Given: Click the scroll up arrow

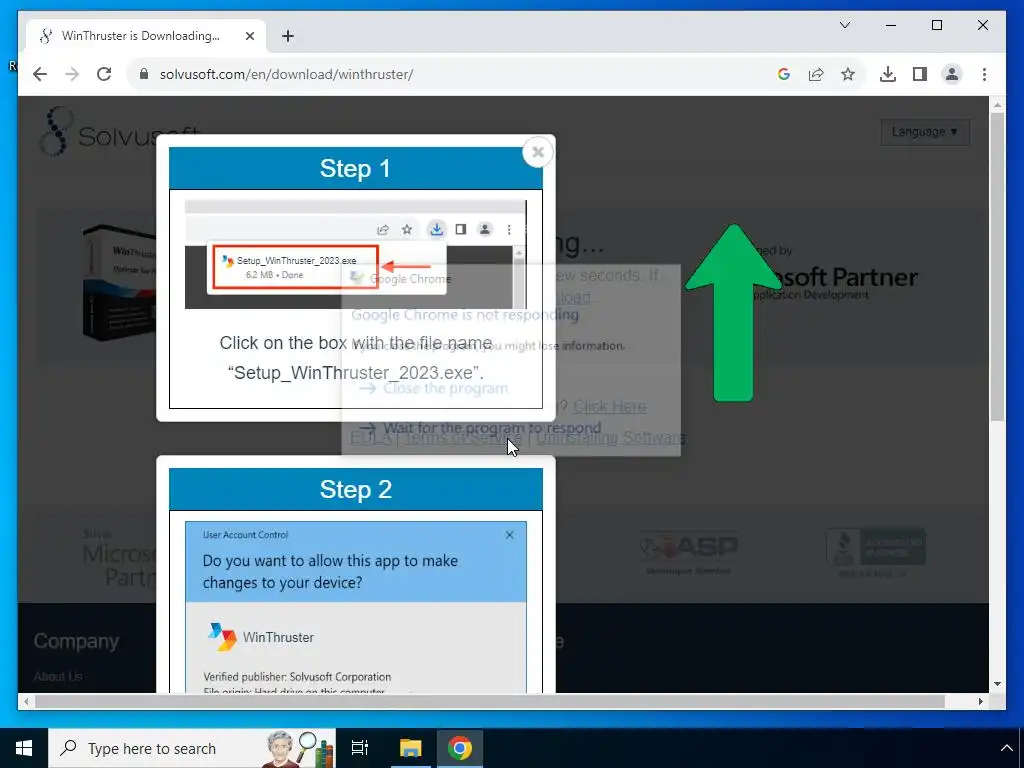Looking at the screenshot, I should click(x=997, y=104).
